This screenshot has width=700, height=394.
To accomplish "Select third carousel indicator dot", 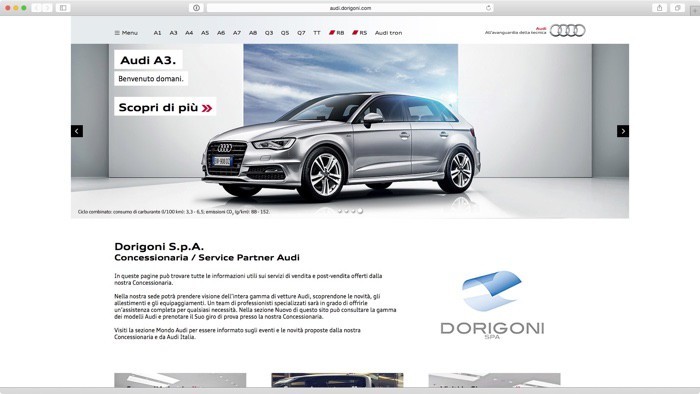I will 353,211.
